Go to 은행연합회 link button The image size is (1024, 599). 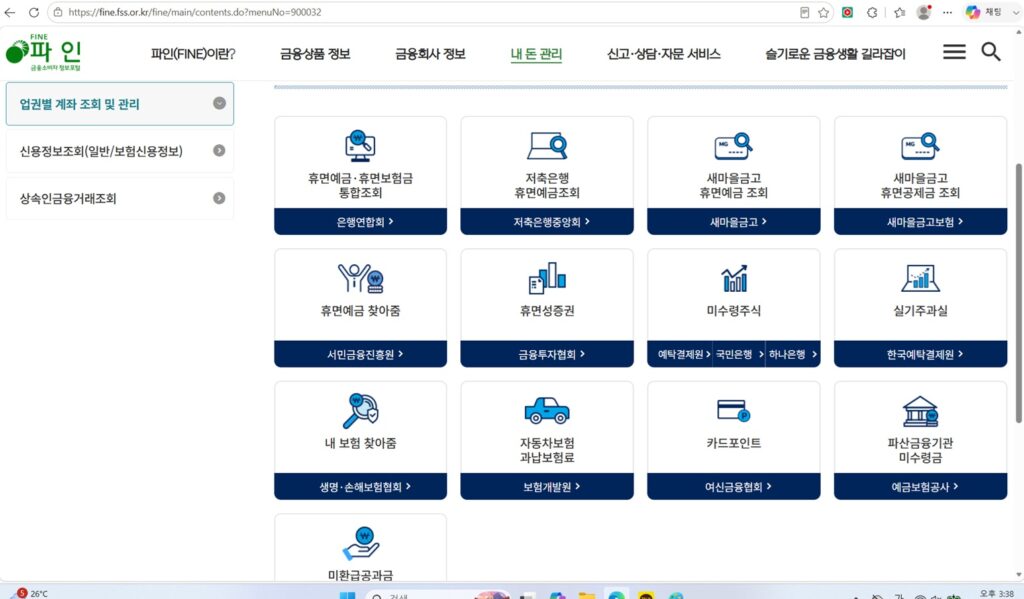pos(360,222)
